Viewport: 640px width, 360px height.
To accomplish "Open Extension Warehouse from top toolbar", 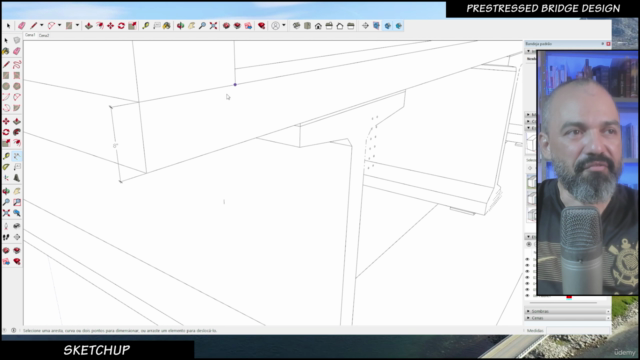I will coord(237,26).
